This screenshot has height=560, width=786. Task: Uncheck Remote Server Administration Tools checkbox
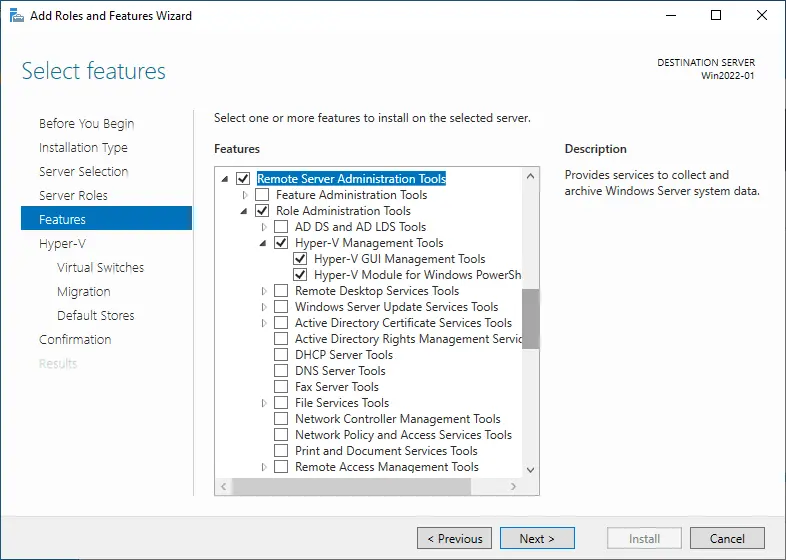243,178
